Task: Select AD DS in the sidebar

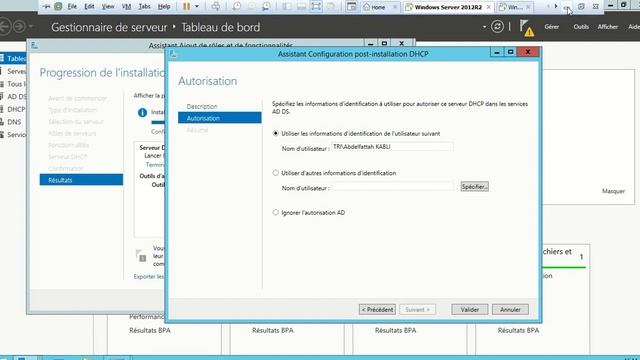Action: [13, 97]
